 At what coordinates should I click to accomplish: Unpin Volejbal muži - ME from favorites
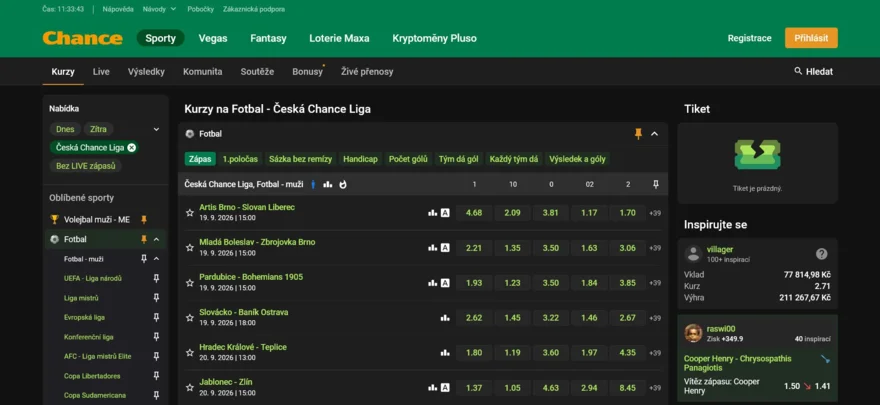click(144, 219)
